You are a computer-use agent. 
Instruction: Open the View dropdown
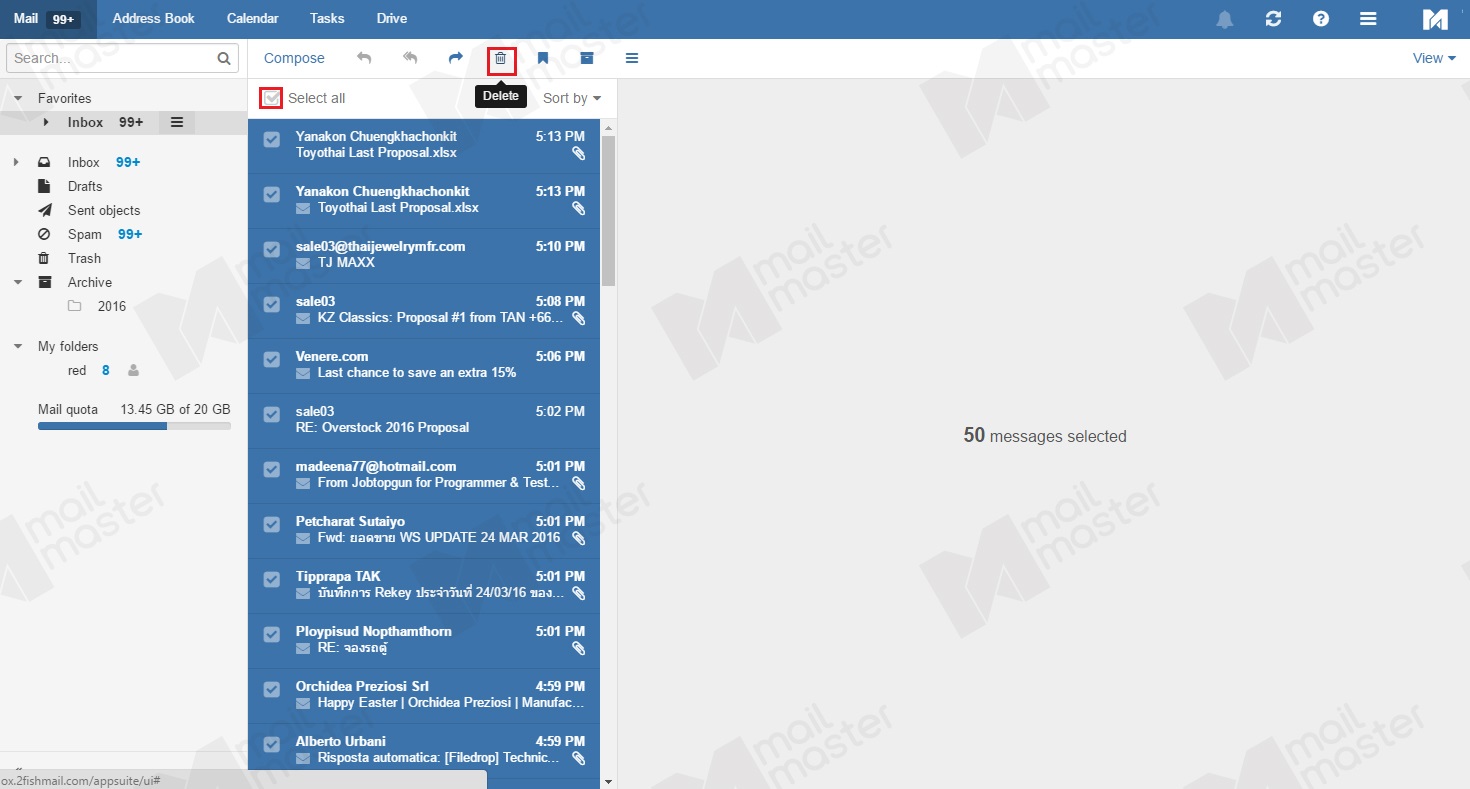[x=1434, y=58]
